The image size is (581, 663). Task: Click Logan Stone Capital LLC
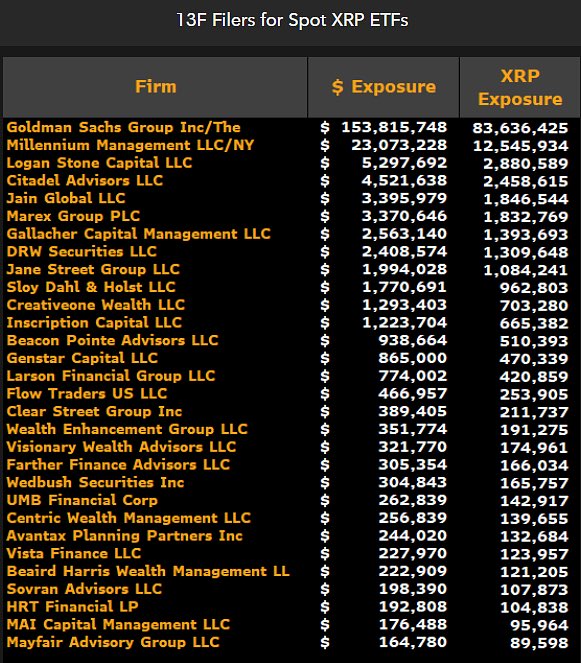click(99, 163)
